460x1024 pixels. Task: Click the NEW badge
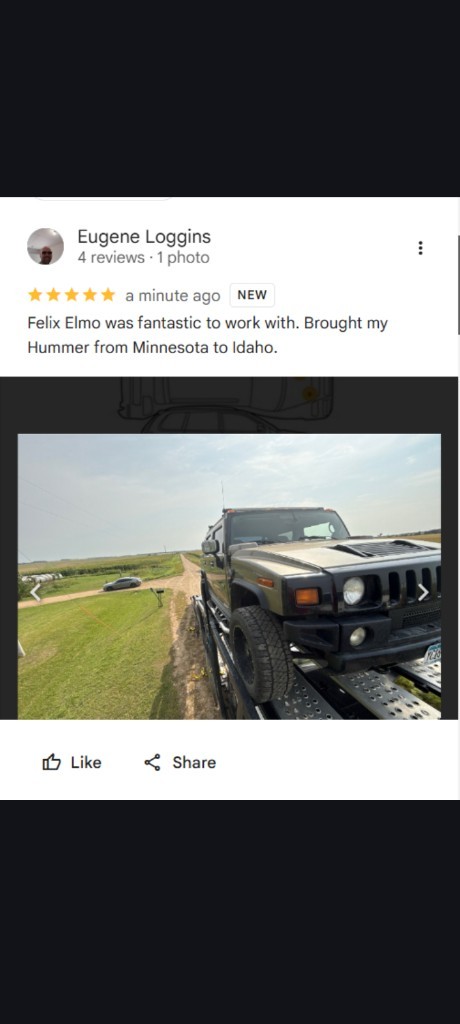252,295
